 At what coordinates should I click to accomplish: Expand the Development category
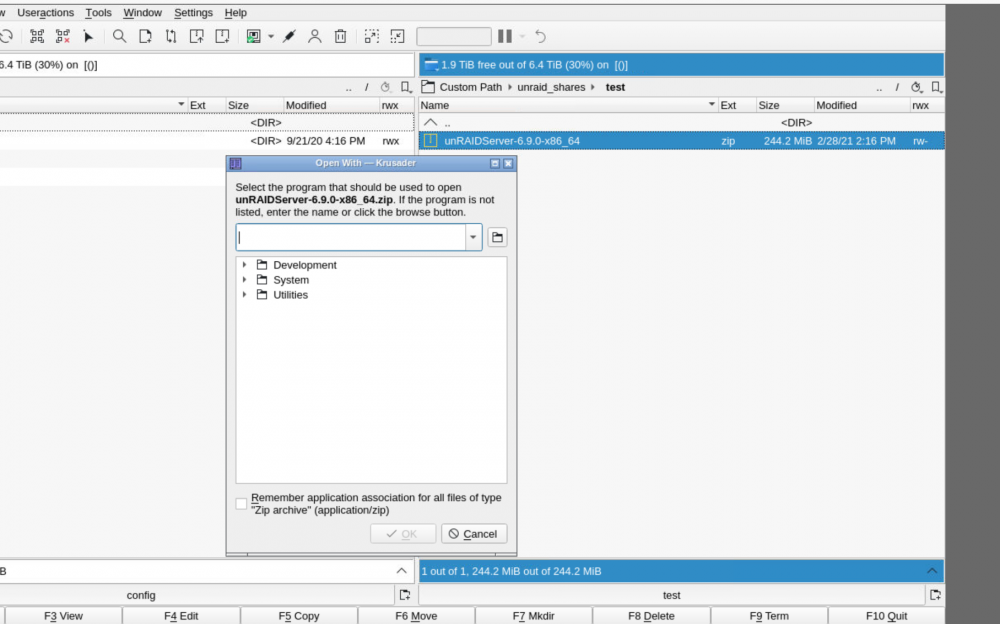(x=244, y=265)
